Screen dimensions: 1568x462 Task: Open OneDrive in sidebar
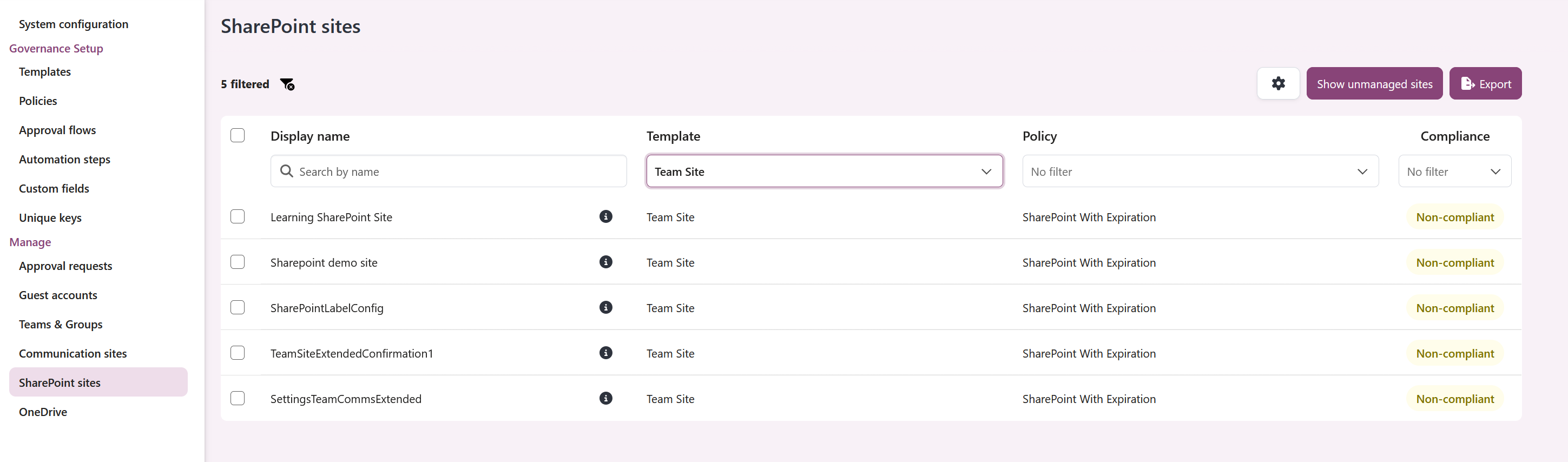(43, 412)
